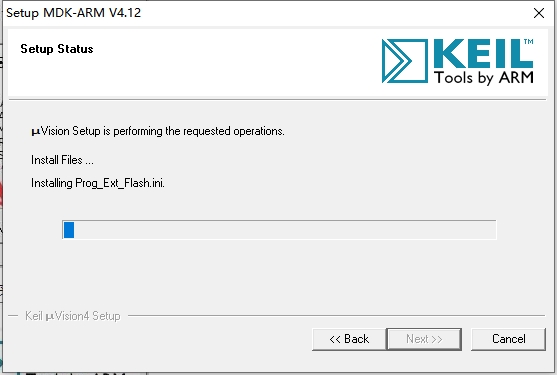This screenshot has width=557, height=375.
Task: Click the blue filled progress segment
Action: 69,230
